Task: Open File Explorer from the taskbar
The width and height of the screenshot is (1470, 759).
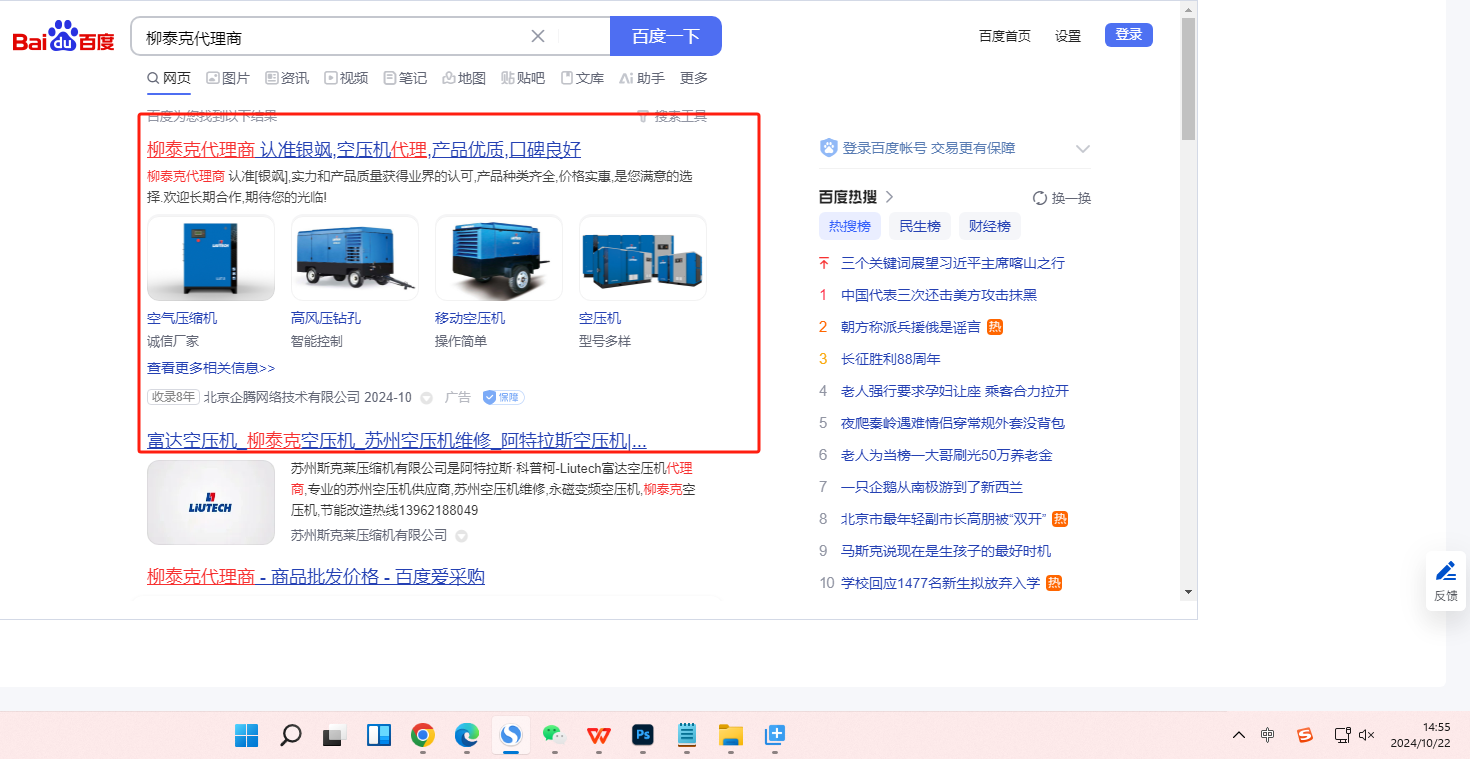Action: tap(731, 736)
